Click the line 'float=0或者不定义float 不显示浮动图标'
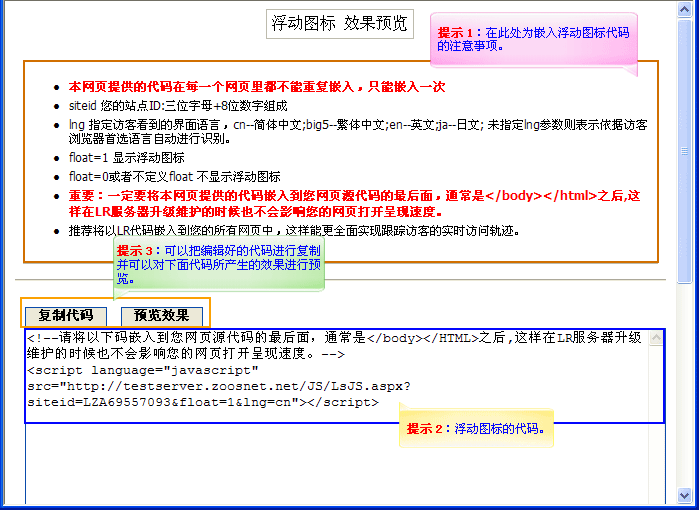Image resolution: width=699 pixels, height=510 pixels. coord(174,177)
